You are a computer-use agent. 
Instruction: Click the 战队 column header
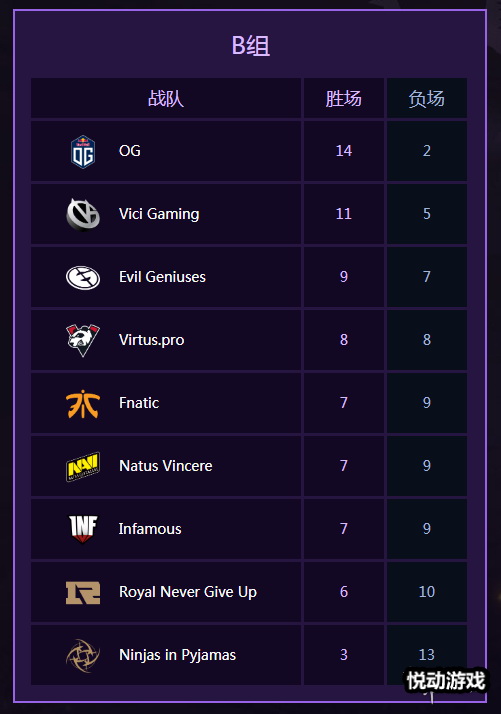(166, 98)
